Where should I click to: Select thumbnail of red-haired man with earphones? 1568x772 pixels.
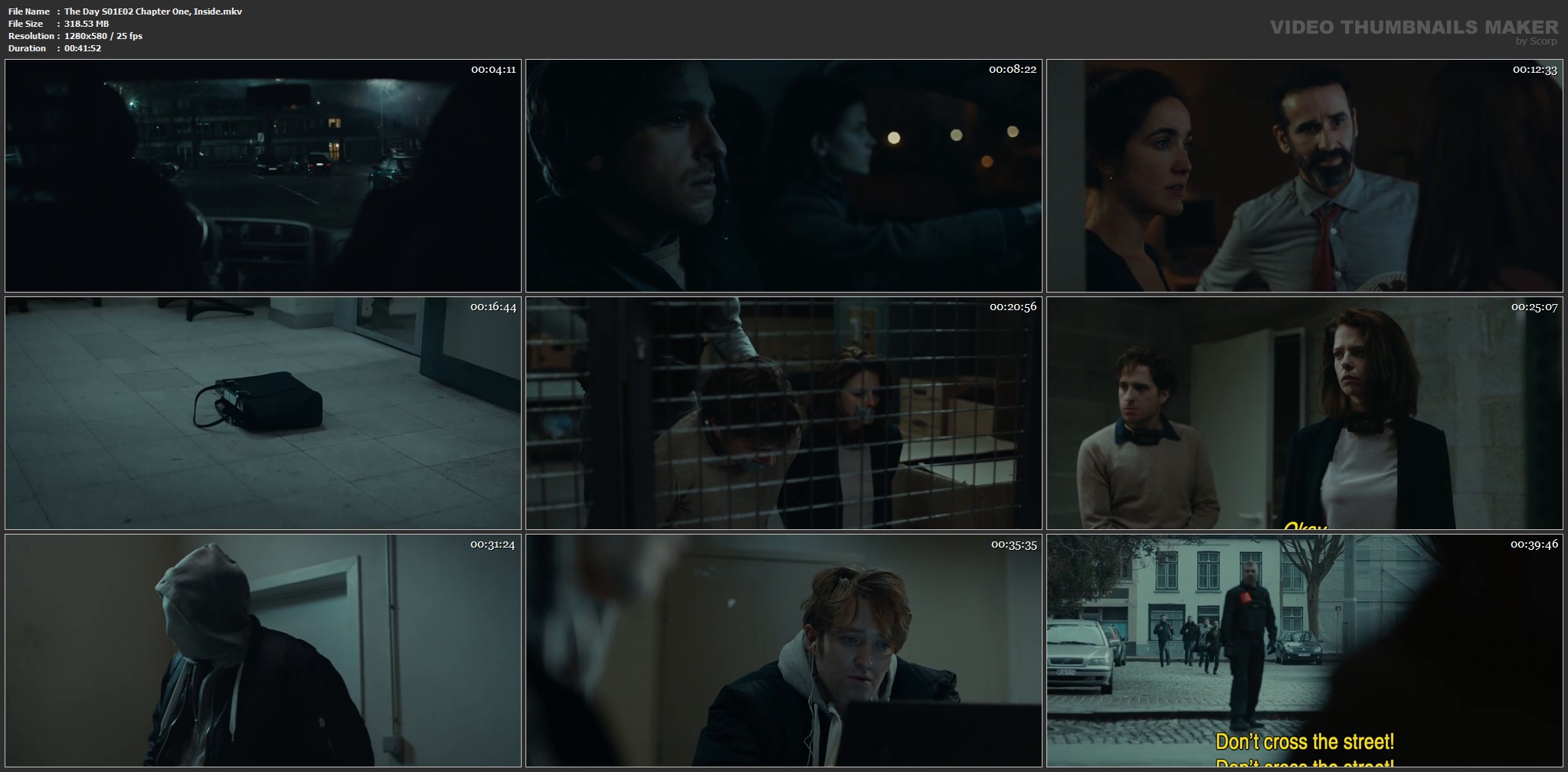point(784,651)
